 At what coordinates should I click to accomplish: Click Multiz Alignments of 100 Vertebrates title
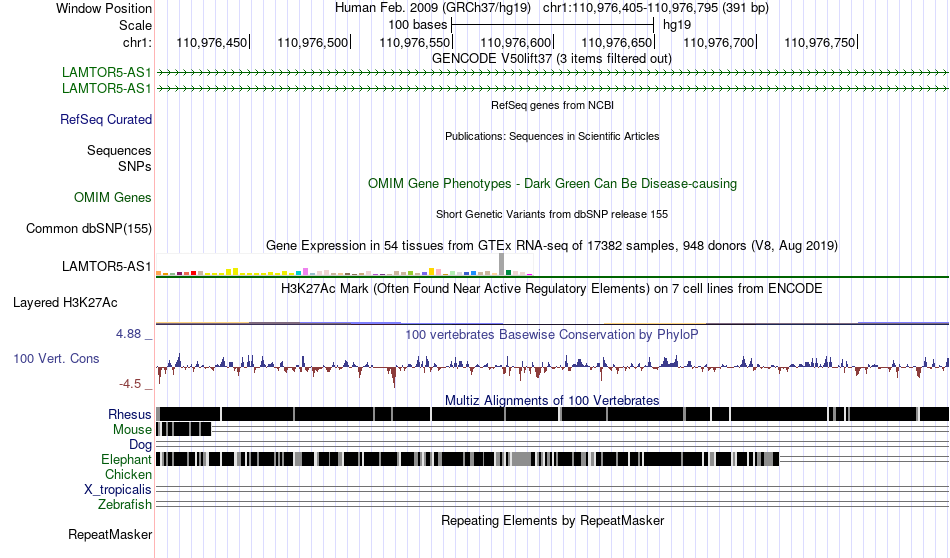(x=552, y=400)
